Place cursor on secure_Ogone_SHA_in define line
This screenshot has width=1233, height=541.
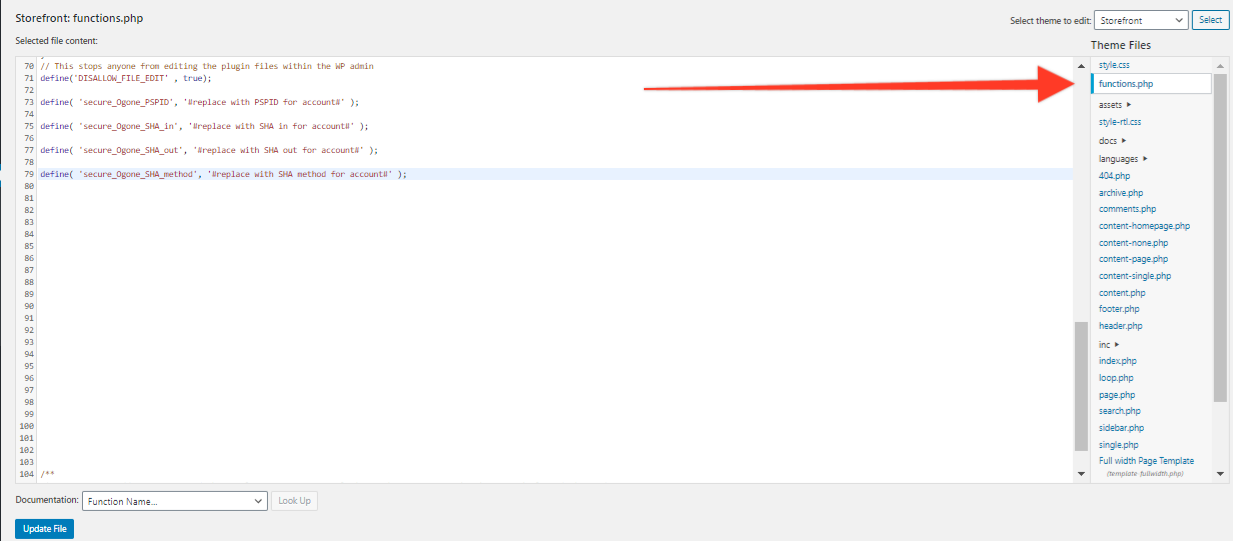coord(204,126)
